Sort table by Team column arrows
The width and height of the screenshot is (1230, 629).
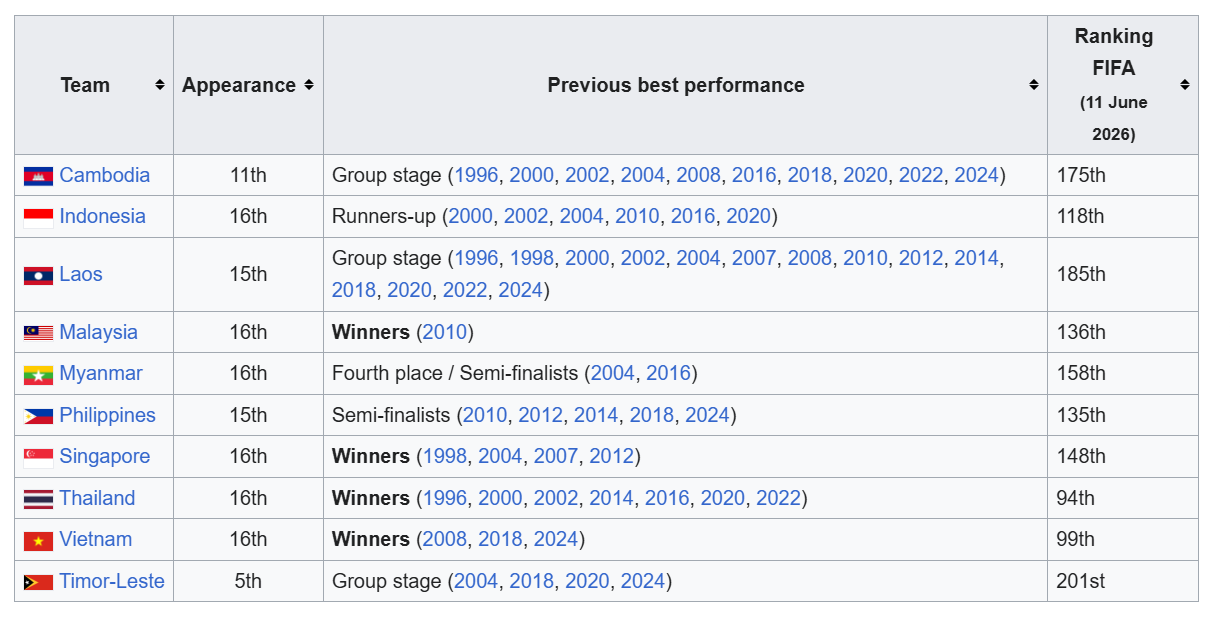pos(159,85)
